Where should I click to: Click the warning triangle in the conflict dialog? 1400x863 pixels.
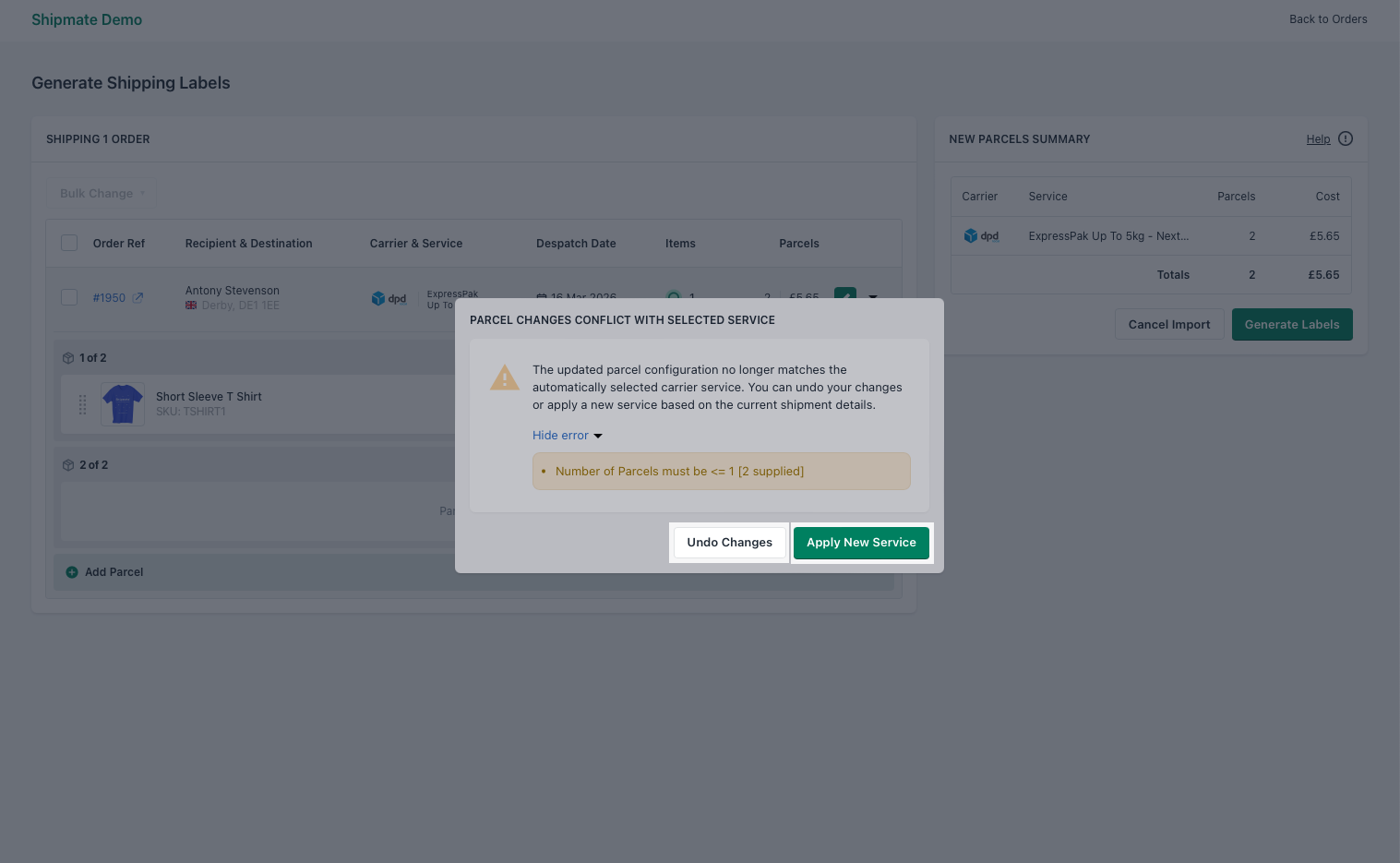click(505, 378)
